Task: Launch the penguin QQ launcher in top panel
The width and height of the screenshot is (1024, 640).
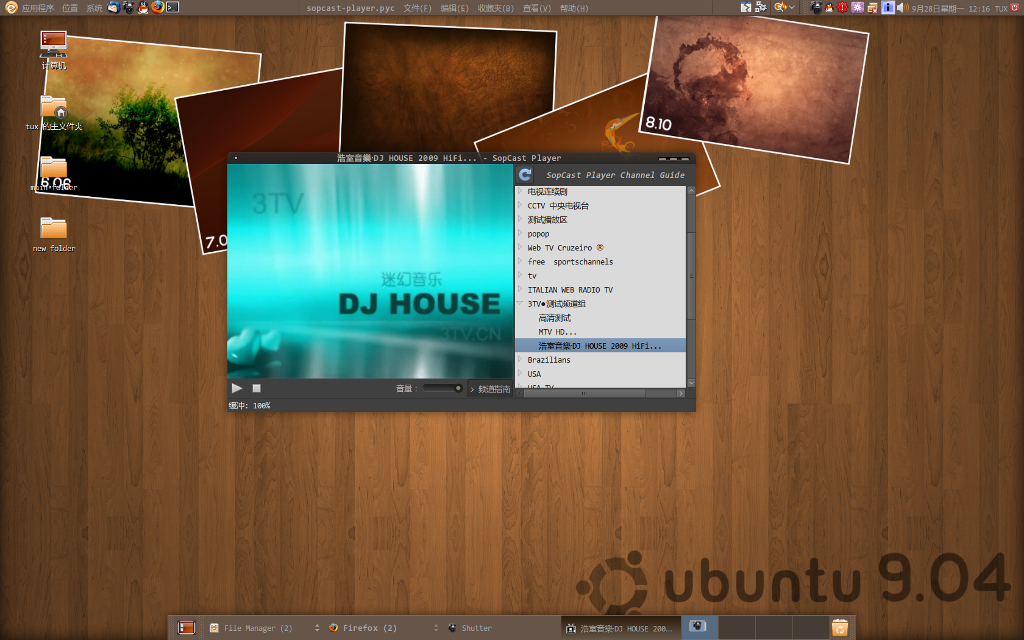Action: pos(143,7)
